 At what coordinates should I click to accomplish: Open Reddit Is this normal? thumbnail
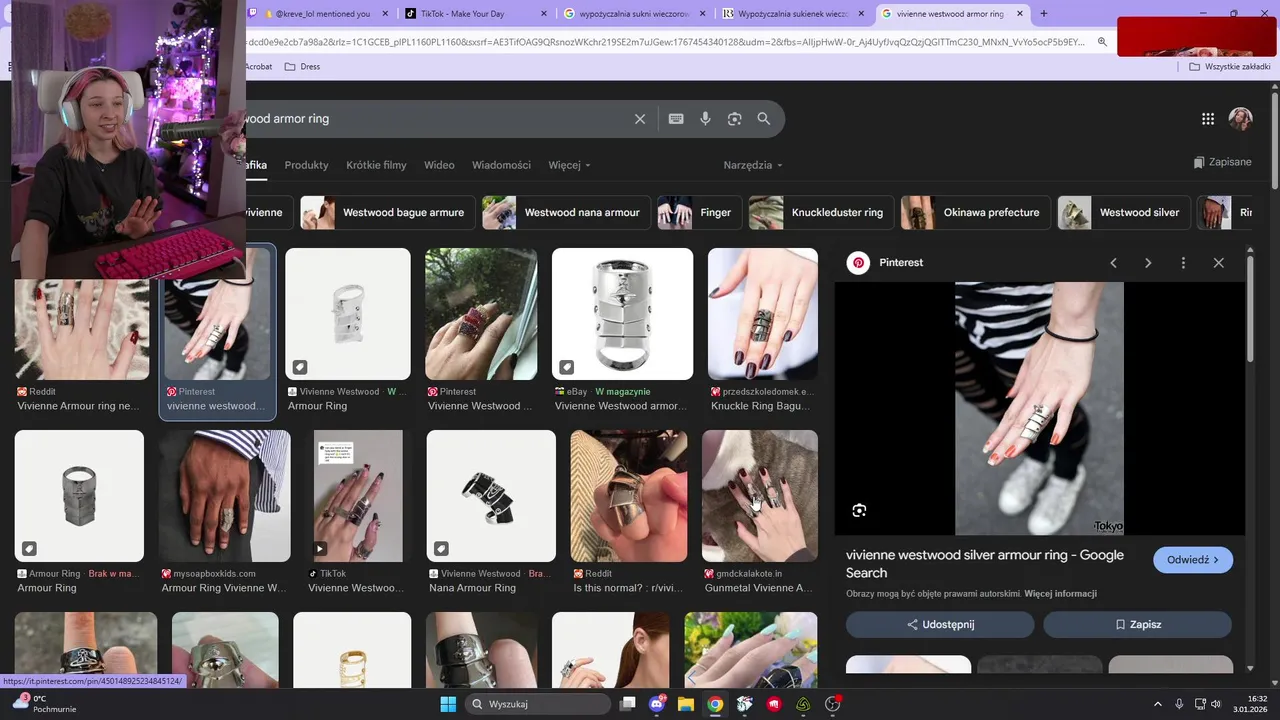[629, 496]
